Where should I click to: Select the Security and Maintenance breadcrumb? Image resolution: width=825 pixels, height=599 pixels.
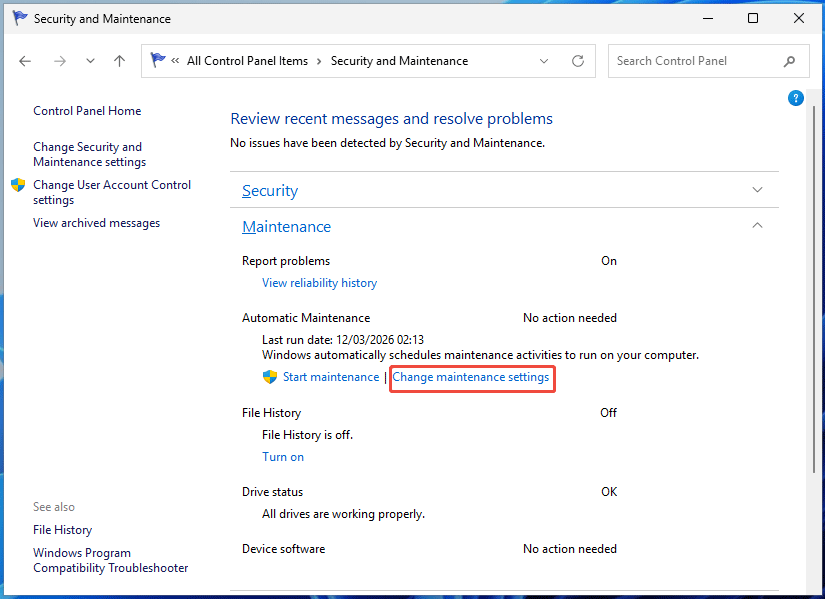[x=399, y=60]
